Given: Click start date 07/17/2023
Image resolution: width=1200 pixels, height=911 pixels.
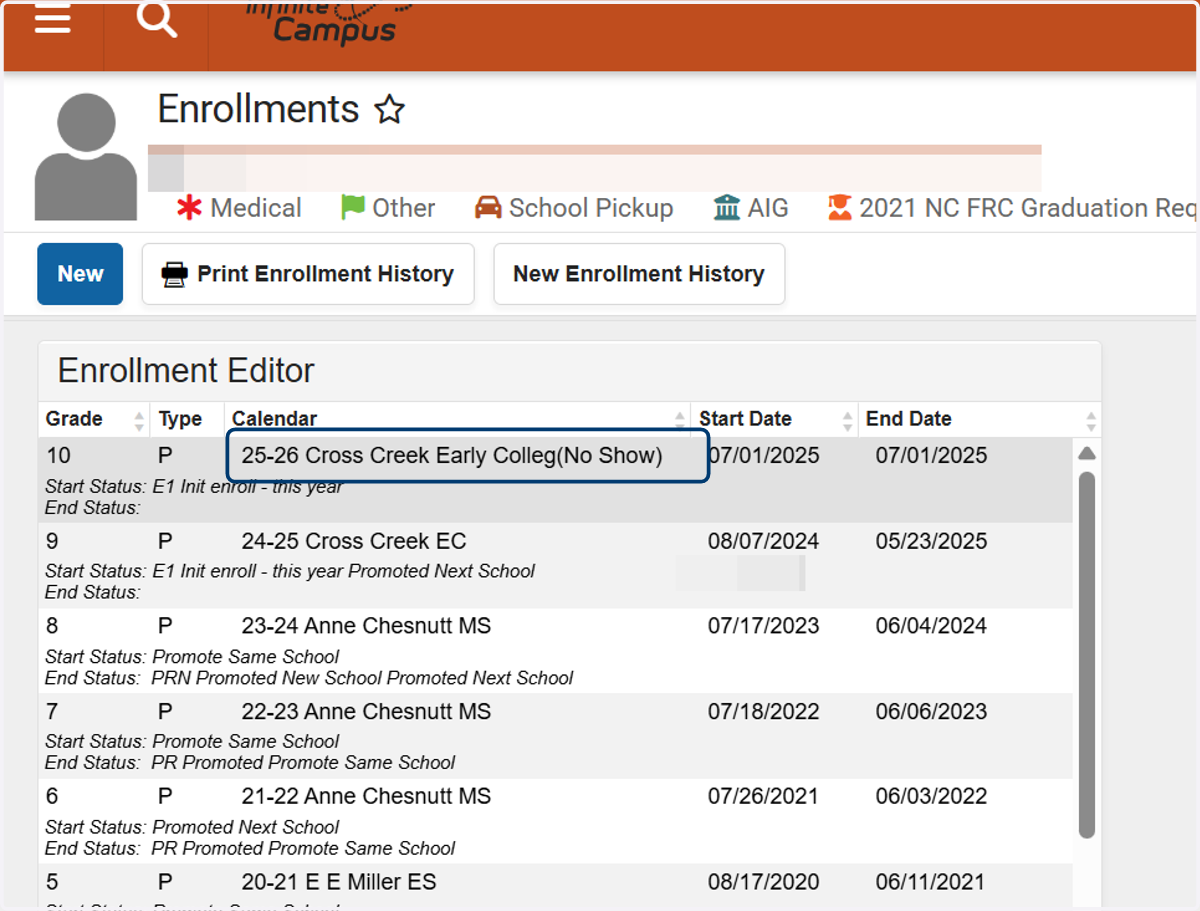Looking at the screenshot, I should coord(764,626).
